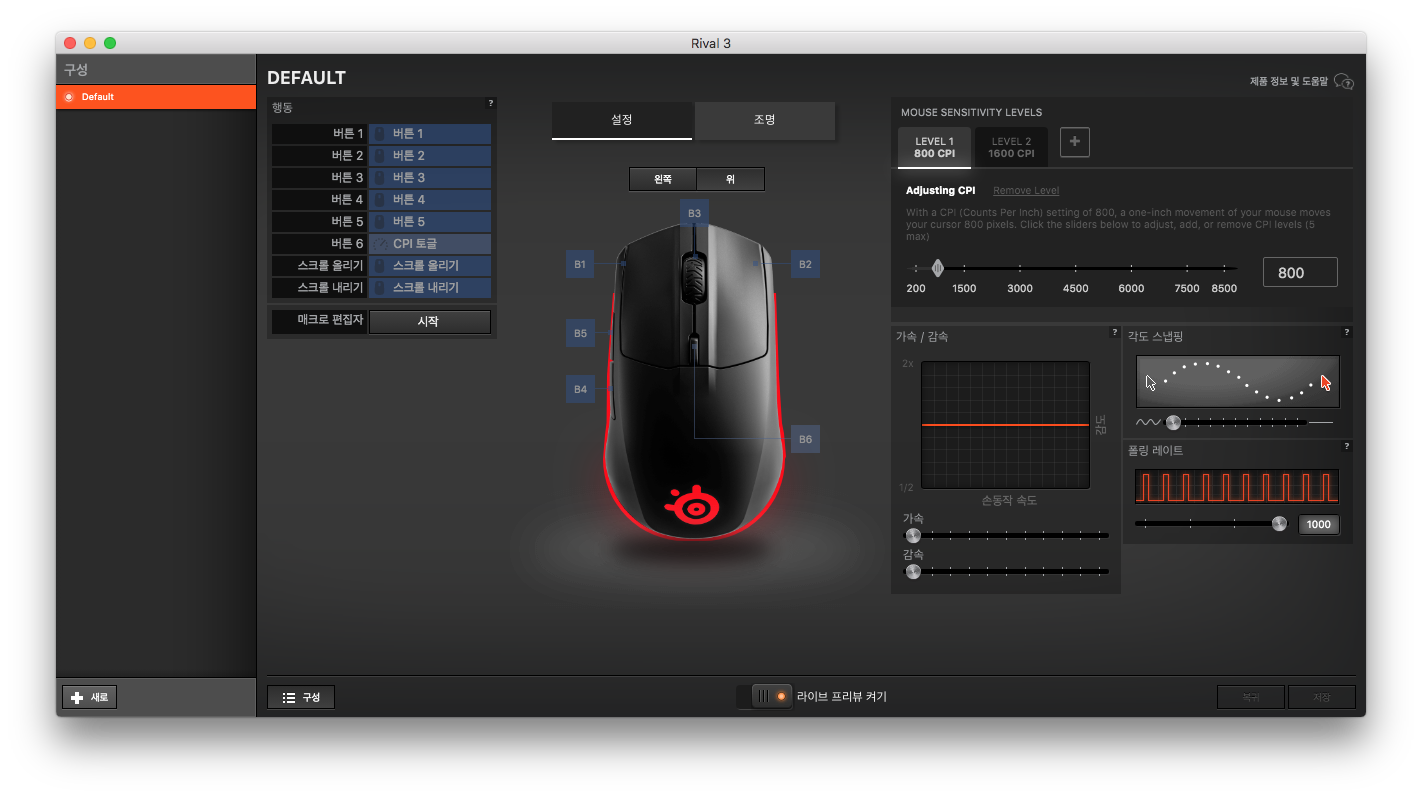Click 복구 revert button
This screenshot has height=797, width=1422.
pos(1250,697)
